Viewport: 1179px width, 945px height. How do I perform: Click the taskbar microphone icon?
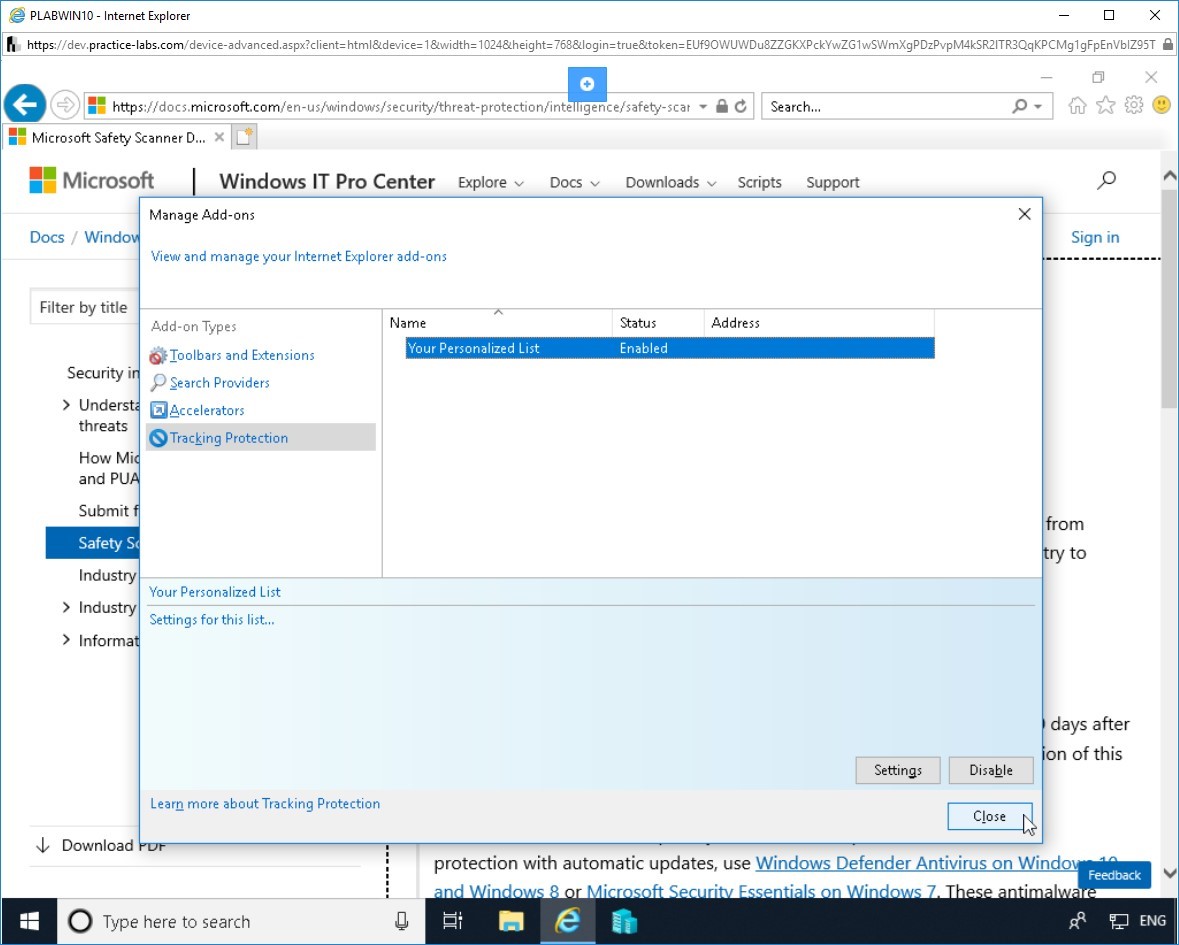click(x=402, y=921)
